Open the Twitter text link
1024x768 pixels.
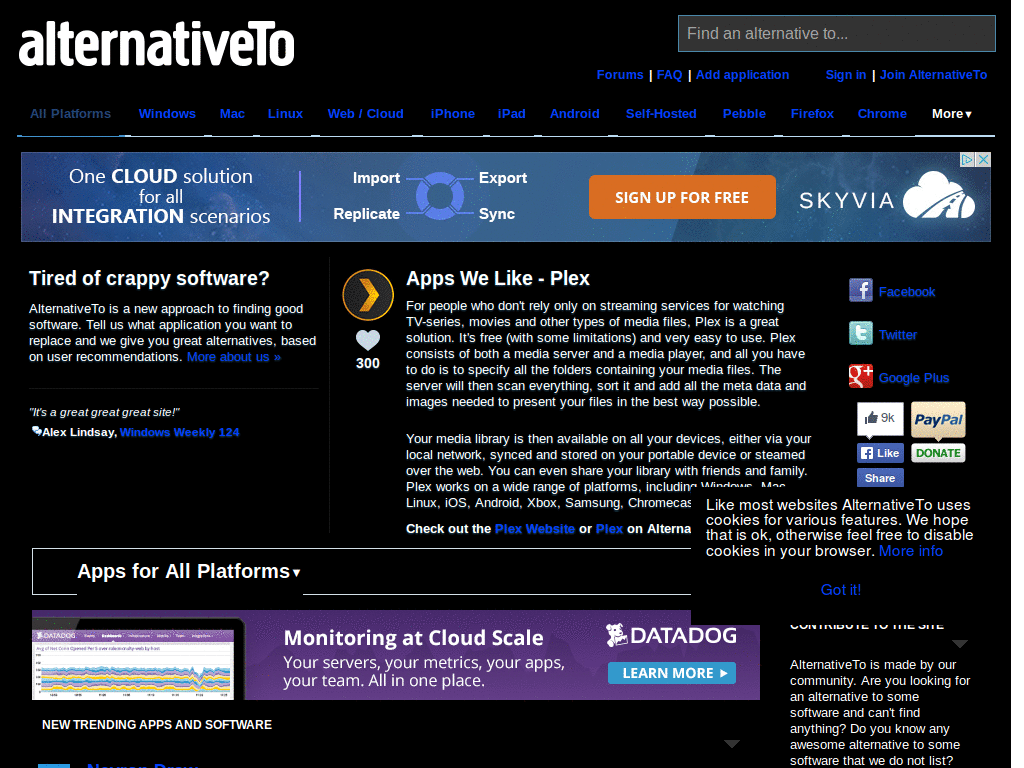[898, 335]
